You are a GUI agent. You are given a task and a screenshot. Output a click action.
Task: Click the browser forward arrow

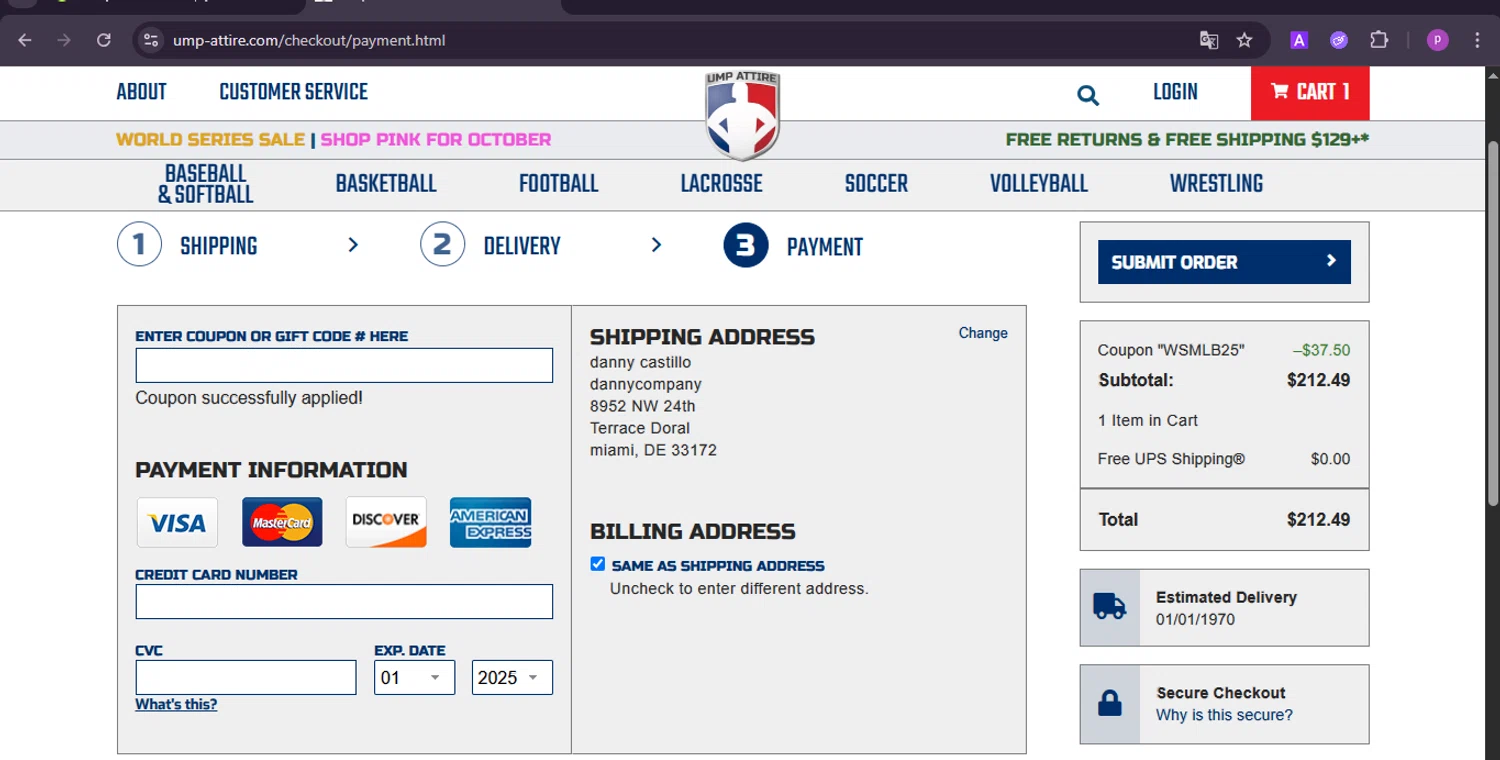coord(64,40)
